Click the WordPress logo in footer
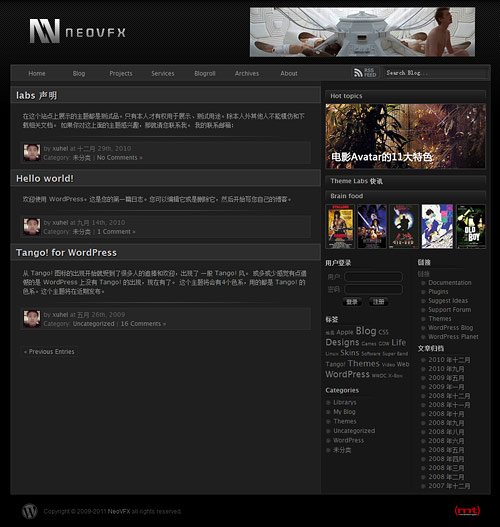 point(30,511)
